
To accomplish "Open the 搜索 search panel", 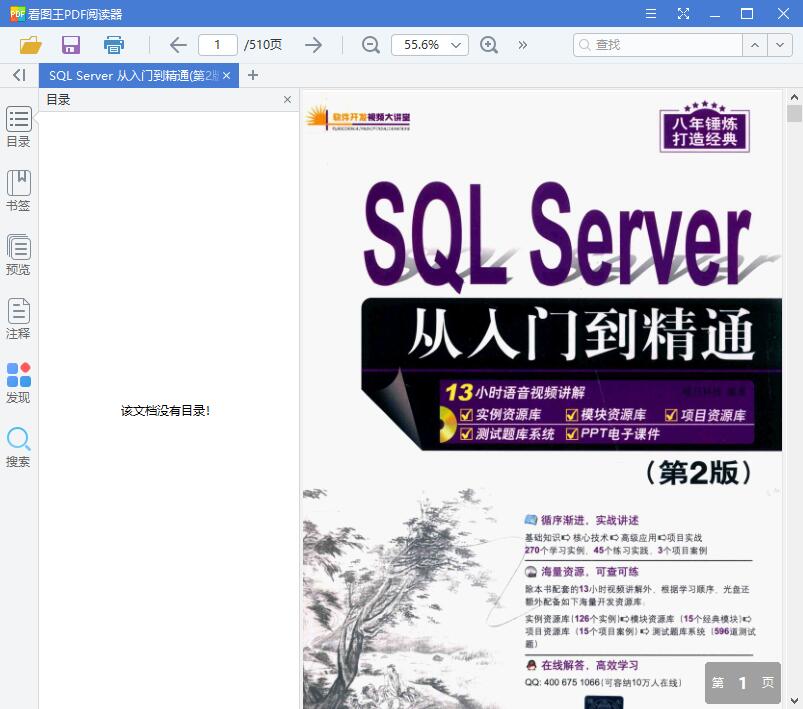I will [18, 447].
